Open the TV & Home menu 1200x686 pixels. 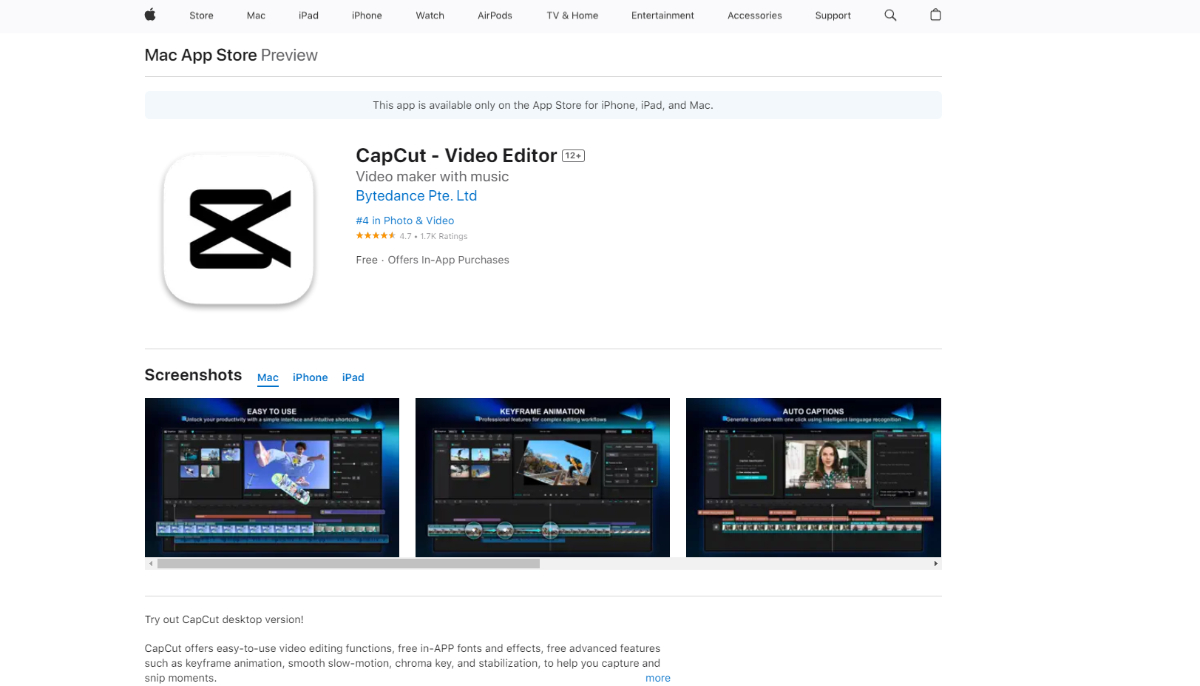pyautogui.click(x=572, y=16)
